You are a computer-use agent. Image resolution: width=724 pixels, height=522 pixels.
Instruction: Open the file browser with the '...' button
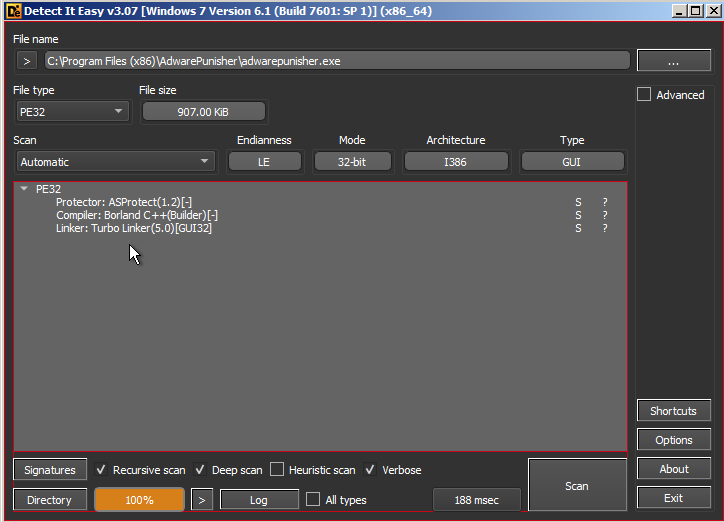click(674, 60)
